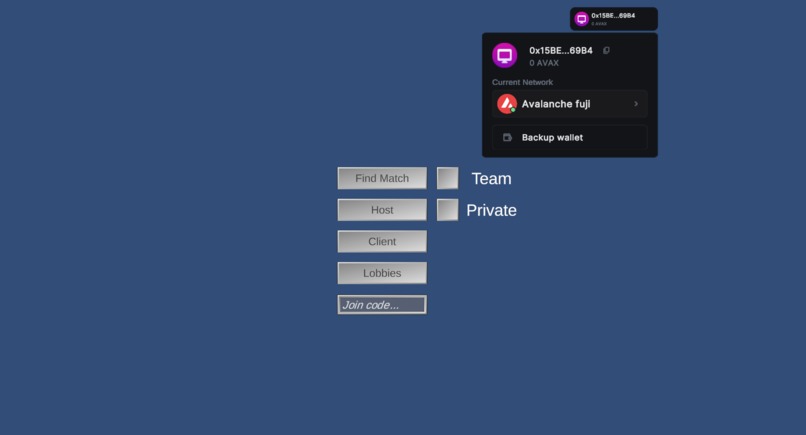
Task: Click the Find Match button
Action: click(x=382, y=178)
